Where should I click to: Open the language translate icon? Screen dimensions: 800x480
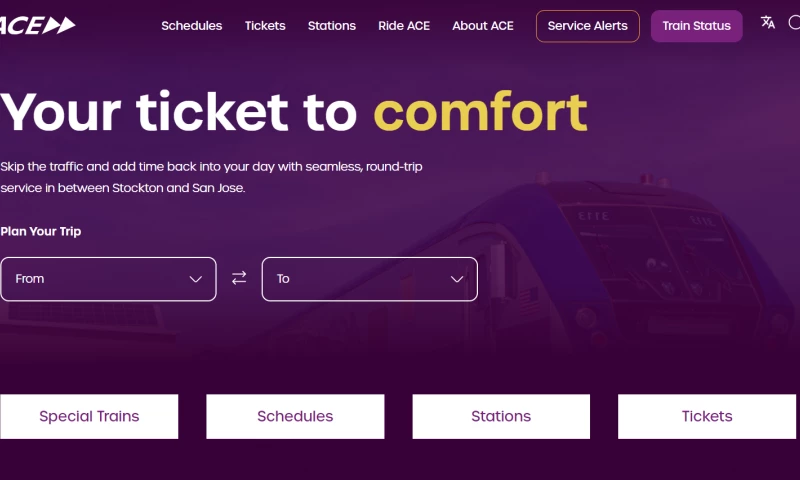coord(768,23)
